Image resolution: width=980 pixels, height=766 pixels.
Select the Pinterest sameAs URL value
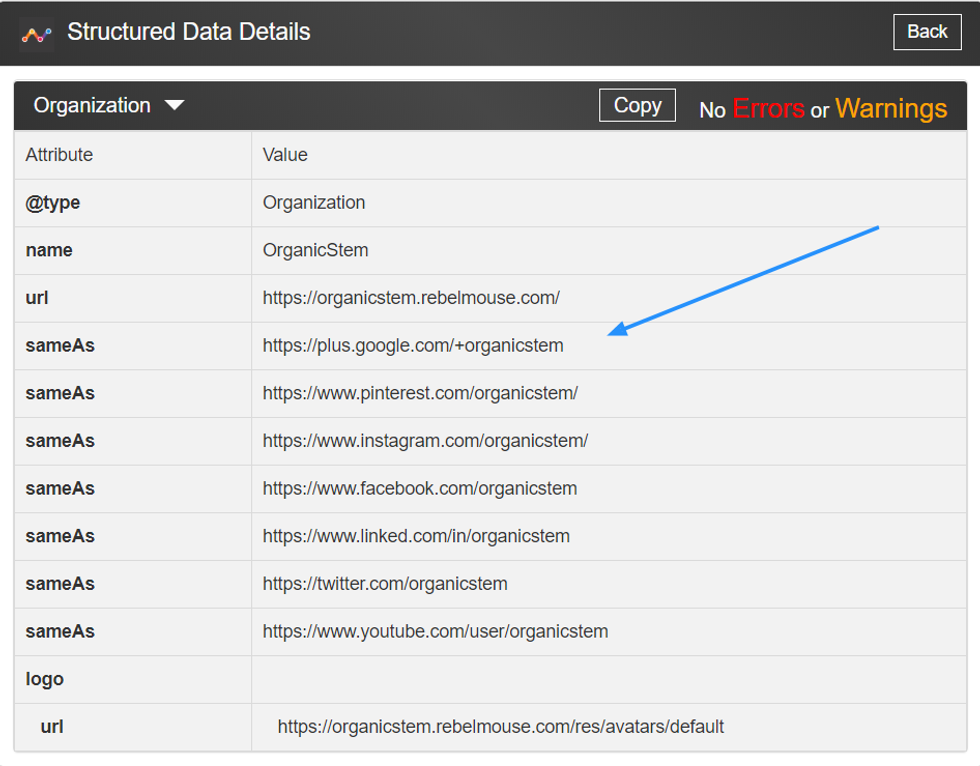pyautogui.click(x=420, y=393)
